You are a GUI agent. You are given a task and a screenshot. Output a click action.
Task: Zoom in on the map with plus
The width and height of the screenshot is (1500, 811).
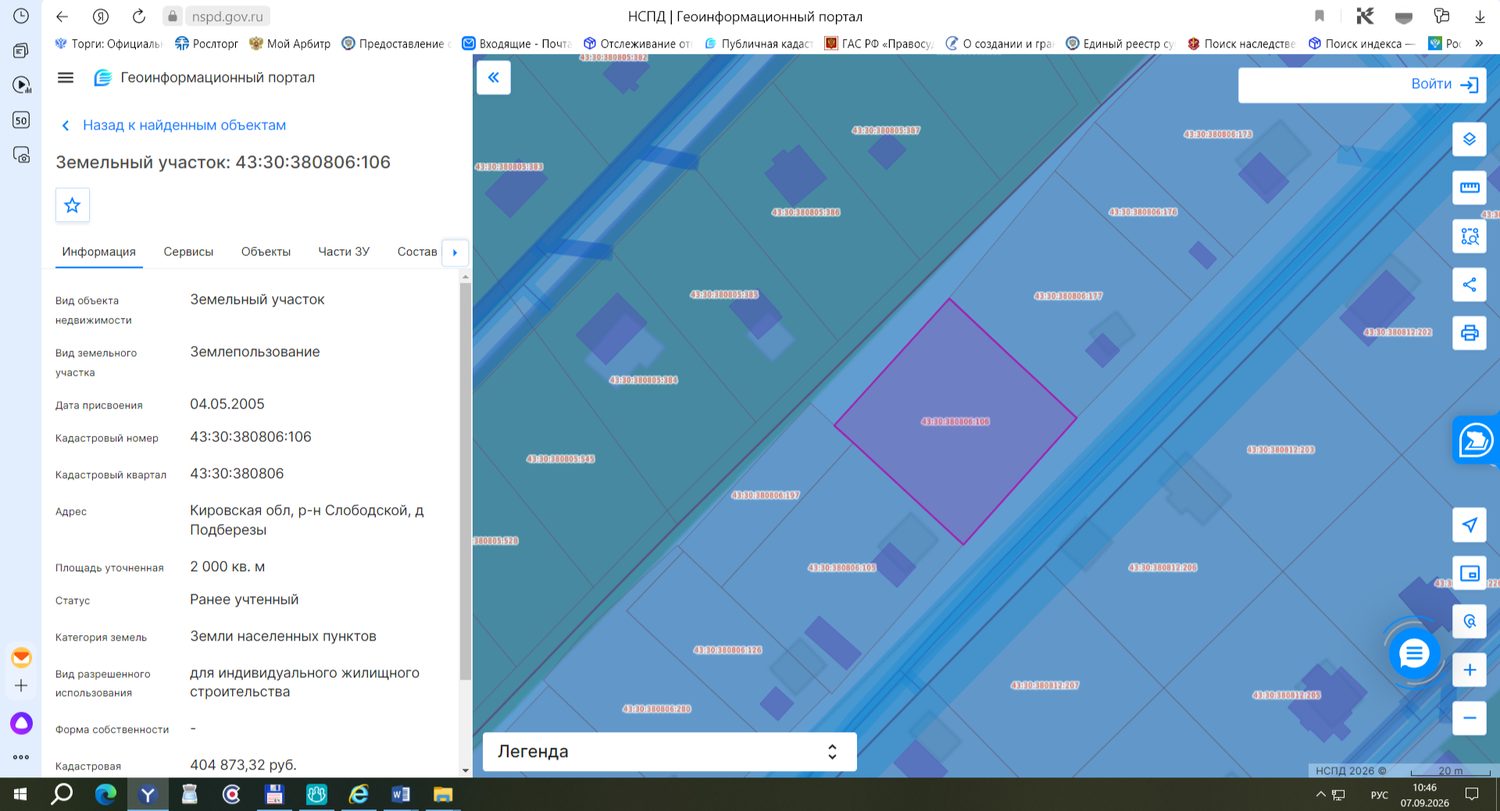pyautogui.click(x=1469, y=670)
